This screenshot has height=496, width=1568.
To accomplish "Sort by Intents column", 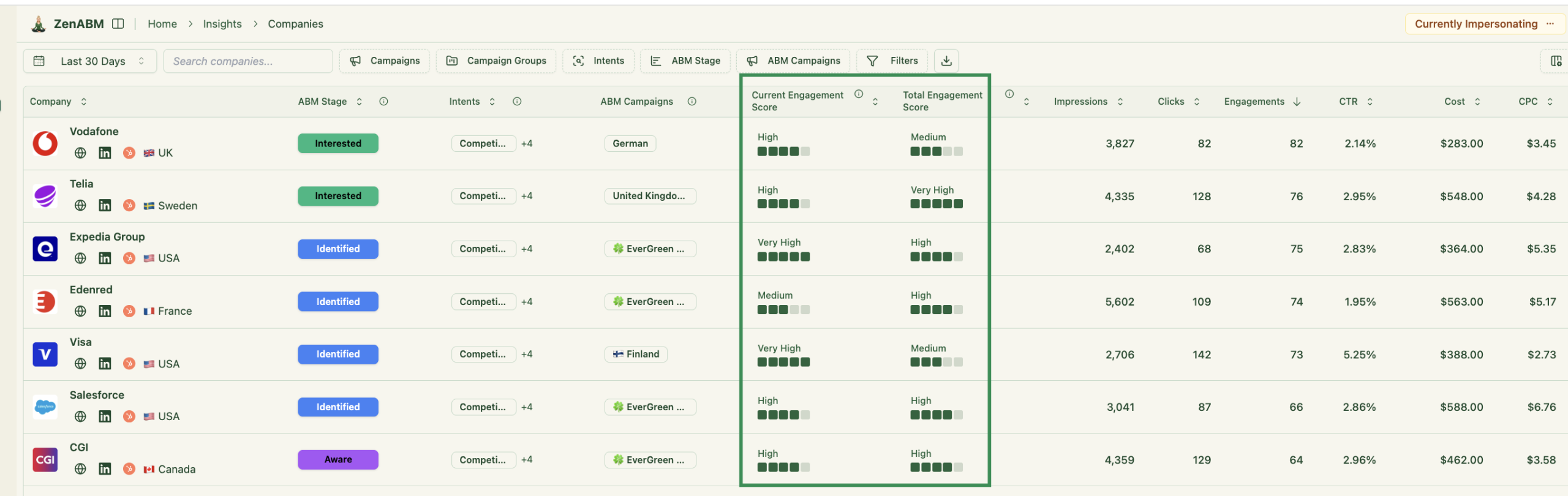I will [492, 102].
